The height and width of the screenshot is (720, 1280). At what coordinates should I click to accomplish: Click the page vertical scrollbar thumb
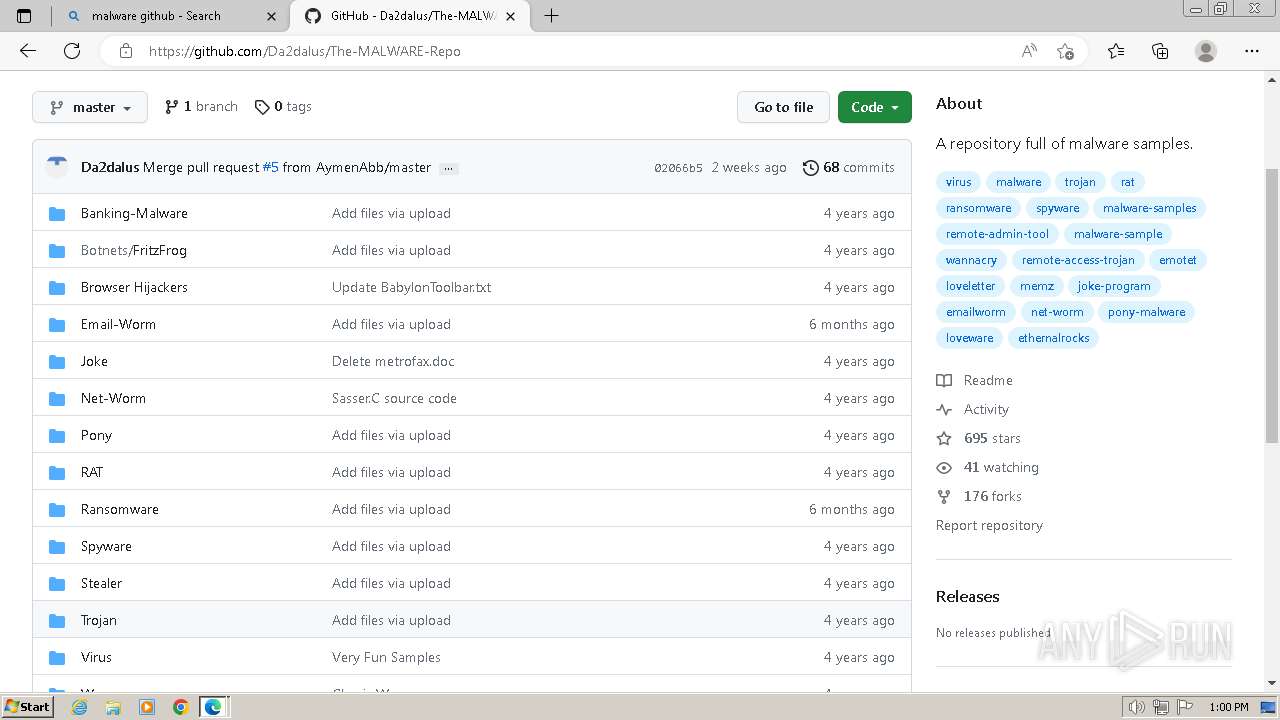click(1272, 305)
